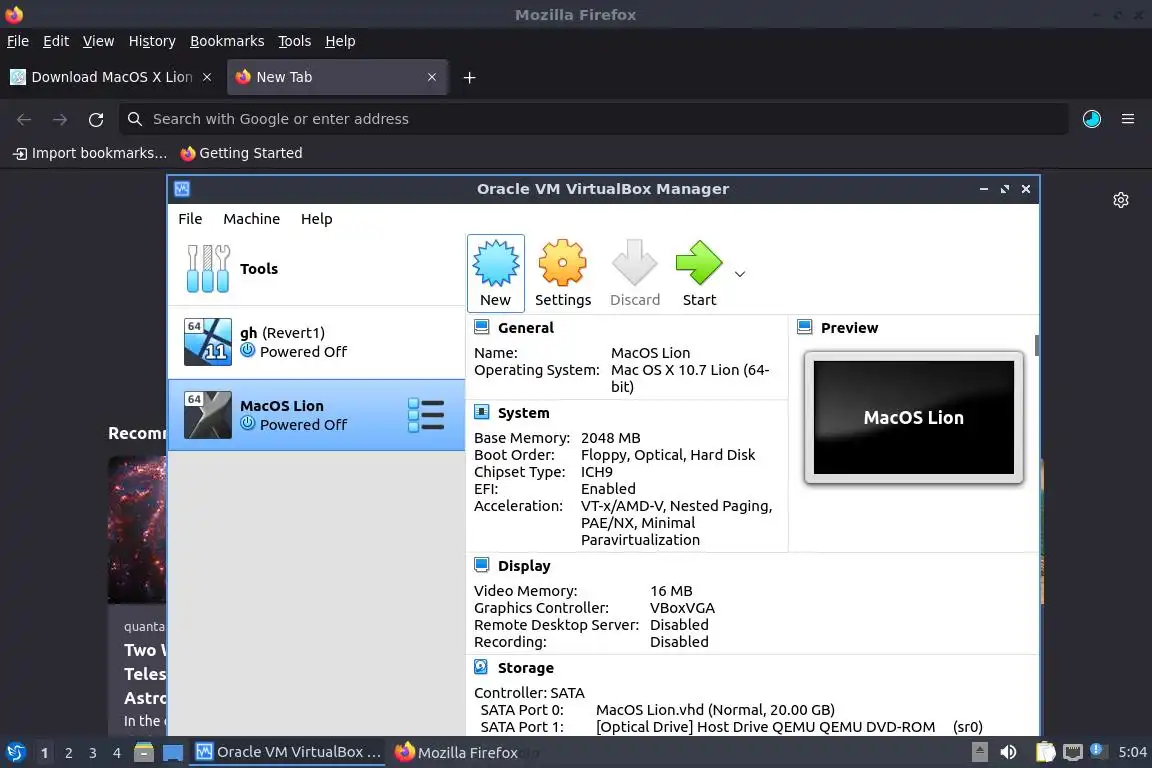Screen dimensions: 1152x768
Task: Open the Display section title link
Action: pos(524,566)
